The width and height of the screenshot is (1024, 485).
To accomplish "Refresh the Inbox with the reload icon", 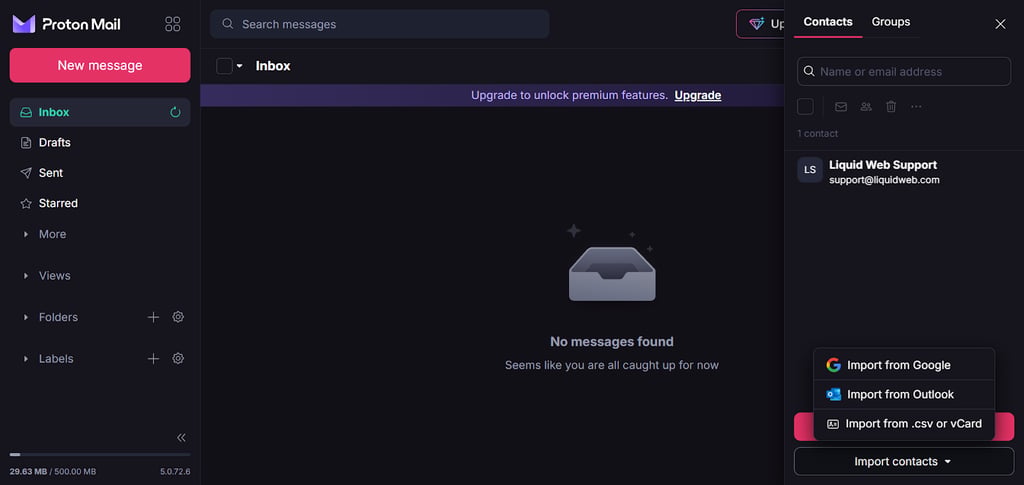I will 175,112.
